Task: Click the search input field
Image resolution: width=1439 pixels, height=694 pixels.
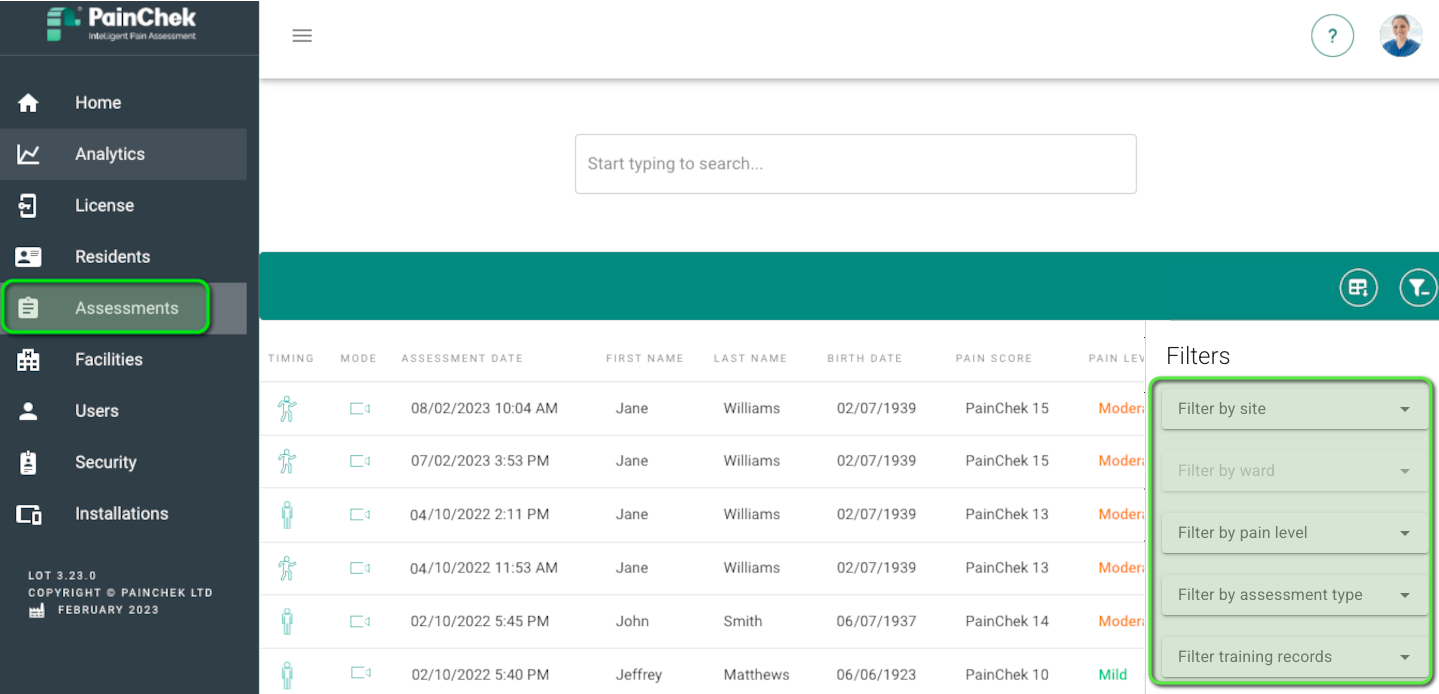Action: click(x=855, y=164)
